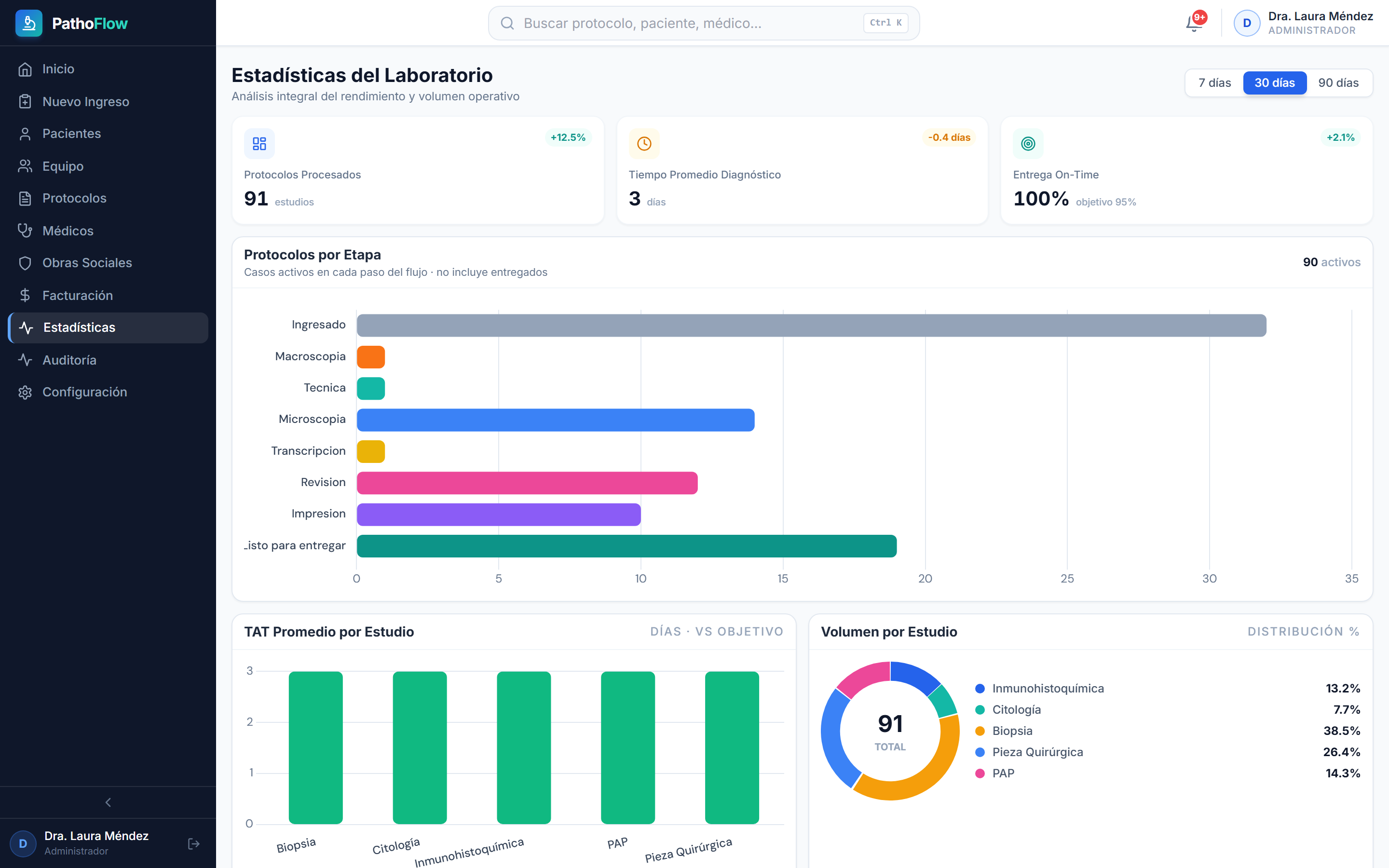Click the Tiempo Promedio clock icon
1389x868 pixels.
pyautogui.click(x=644, y=144)
